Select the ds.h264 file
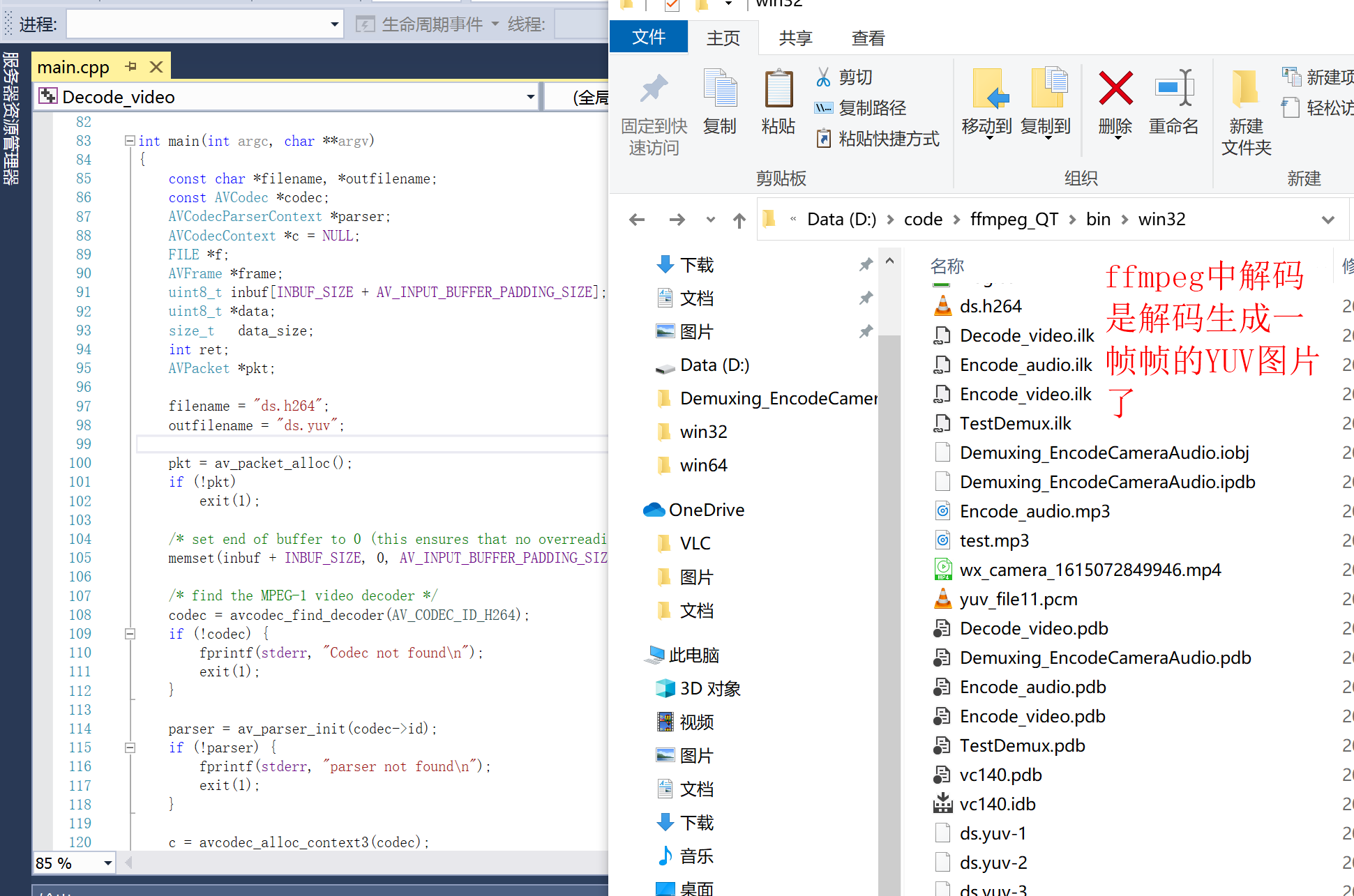 pyautogui.click(x=990, y=306)
